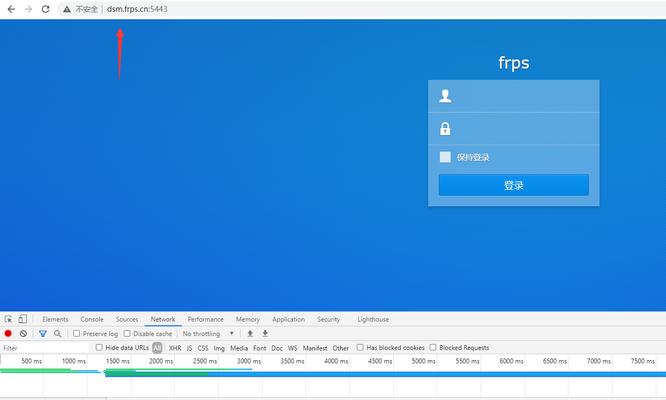Tick the Hide data URLs checkbox
This screenshot has height=400, width=666.
point(99,347)
